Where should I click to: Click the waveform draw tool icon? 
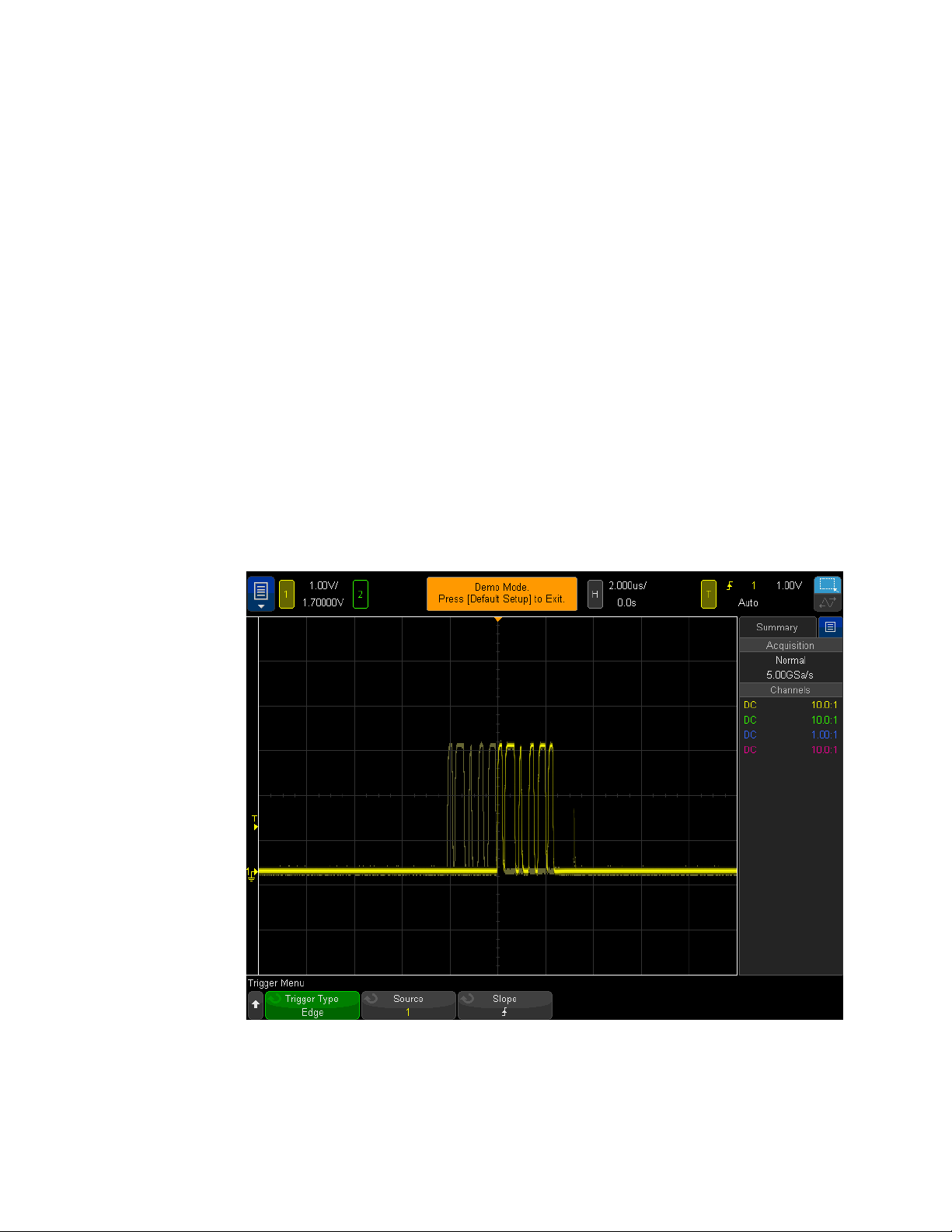pos(828,602)
